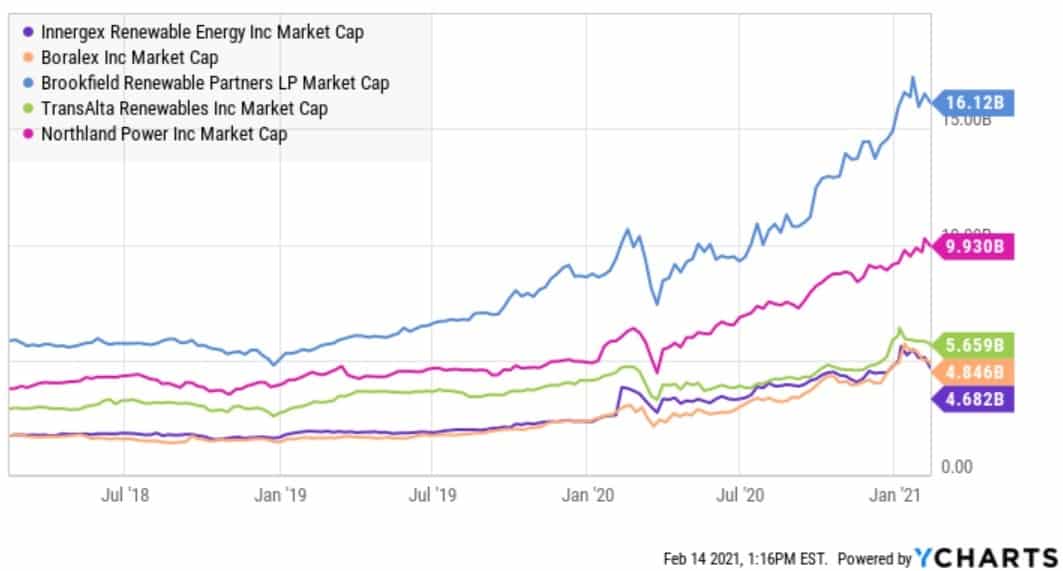This screenshot has height=571, width=1063.
Task: Select the Brookfield Renewable Partners LP legend label
Action: click(x=215, y=83)
